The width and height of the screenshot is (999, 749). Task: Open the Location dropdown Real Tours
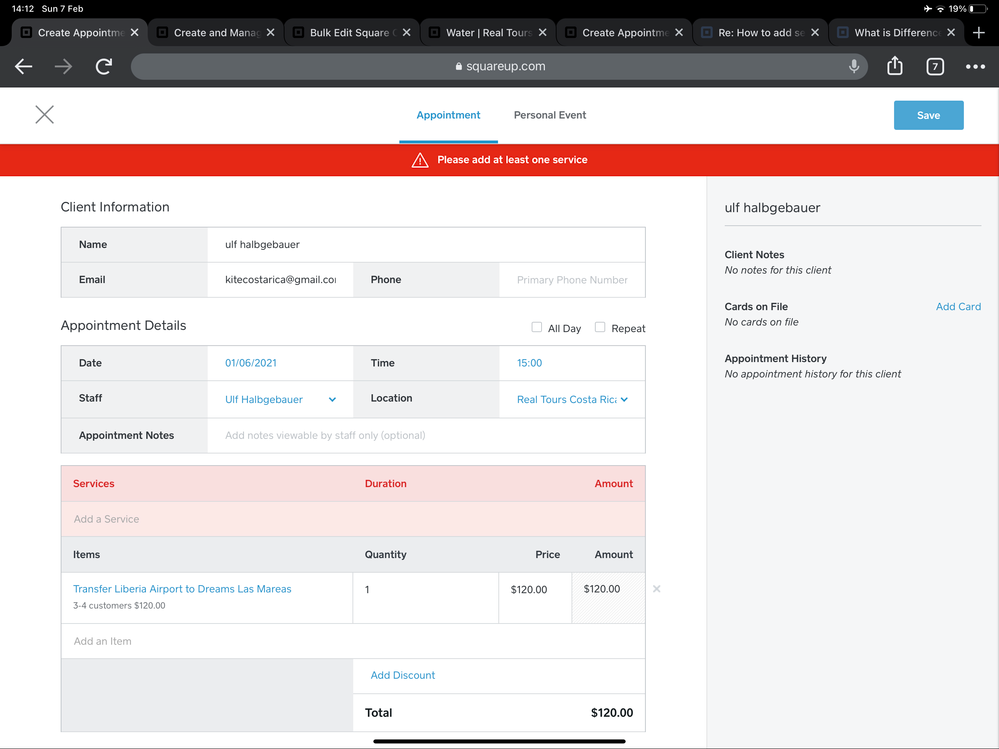(x=572, y=399)
